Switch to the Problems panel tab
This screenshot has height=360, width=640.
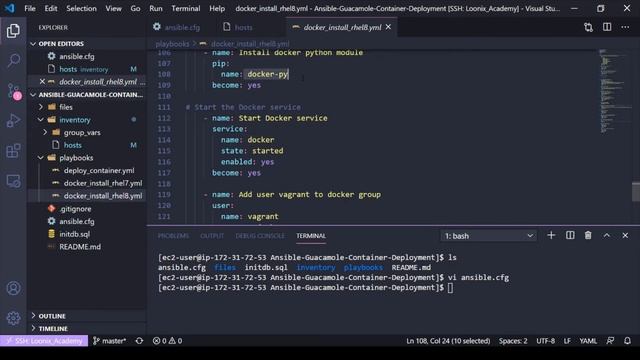[173, 236]
